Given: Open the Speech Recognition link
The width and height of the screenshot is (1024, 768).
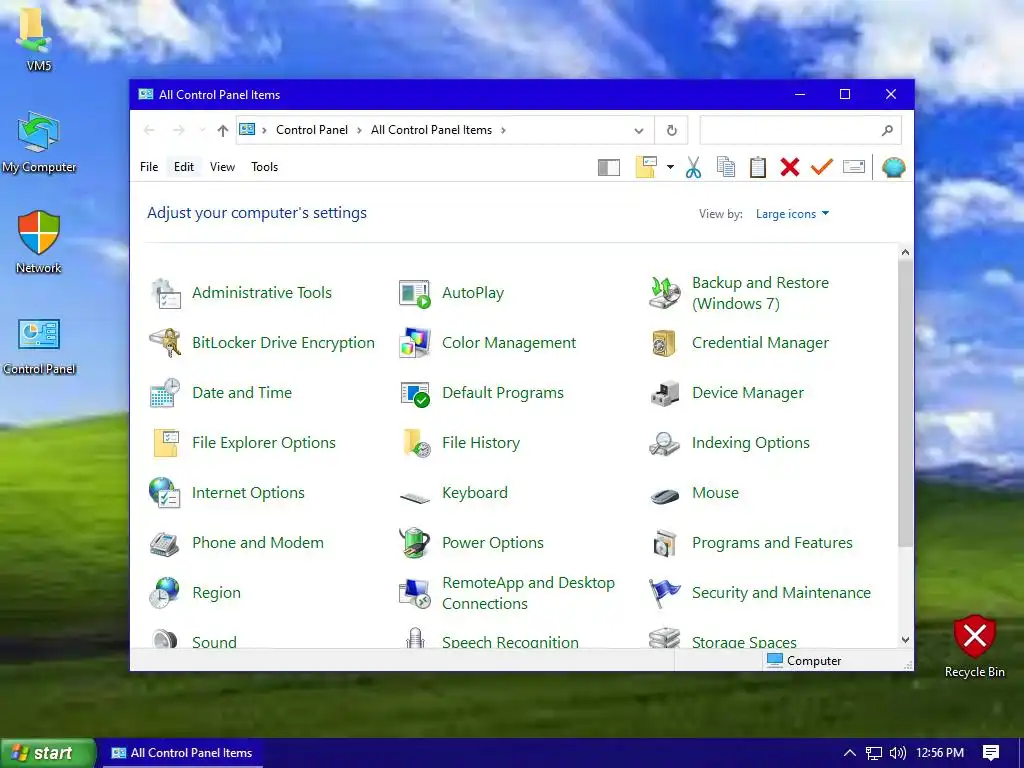Looking at the screenshot, I should coord(510,642).
